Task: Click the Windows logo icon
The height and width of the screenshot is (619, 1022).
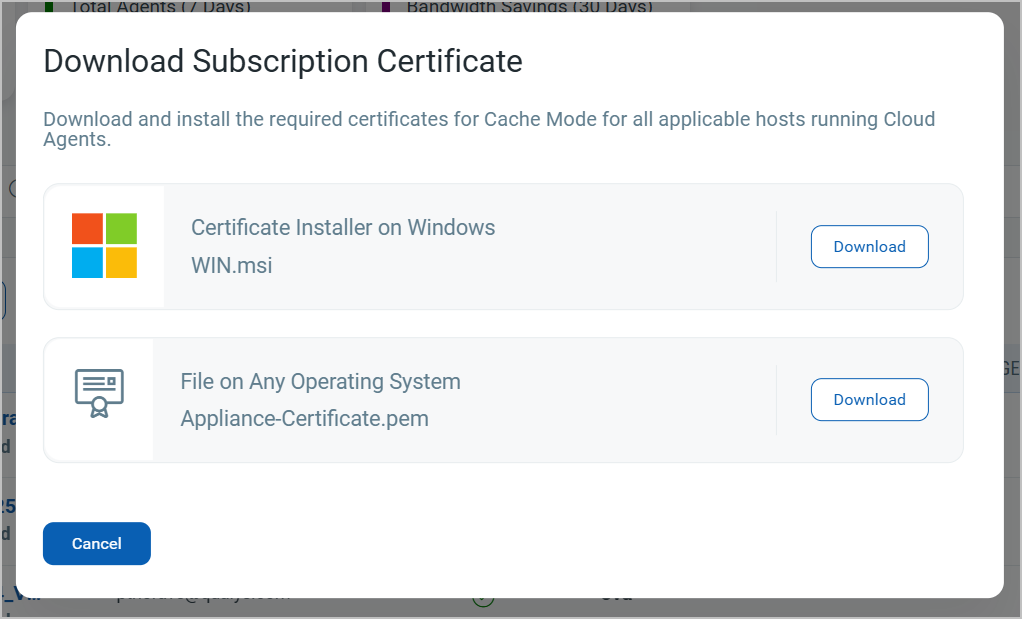Action: tap(104, 246)
